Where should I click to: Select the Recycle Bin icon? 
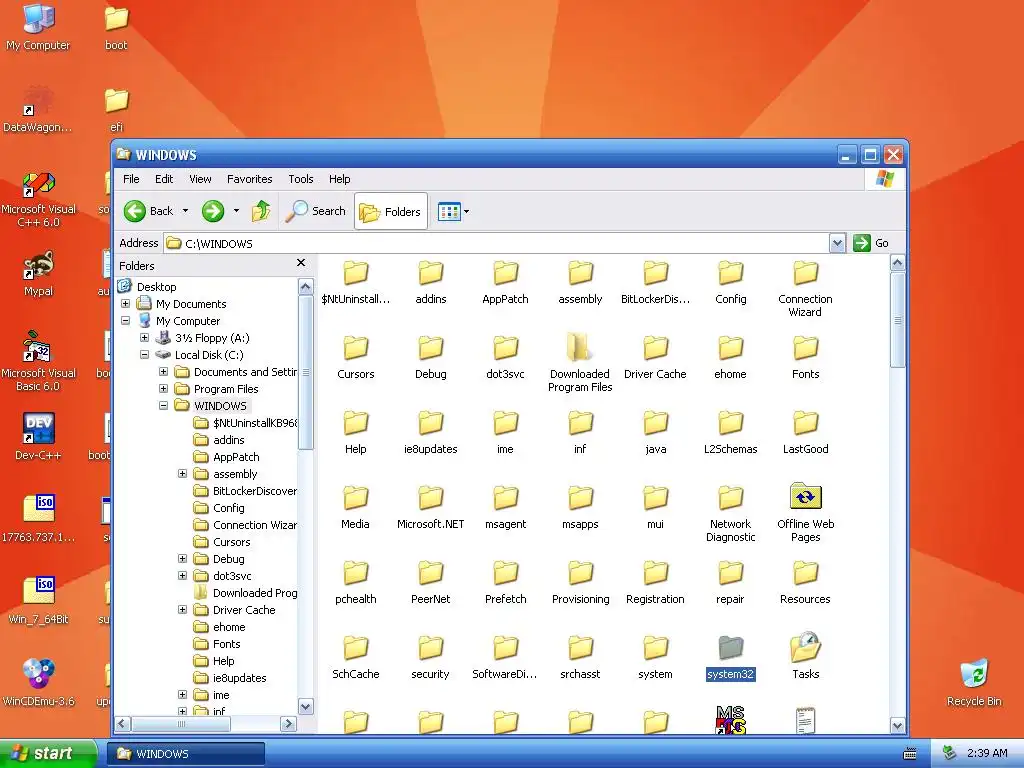(974, 682)
